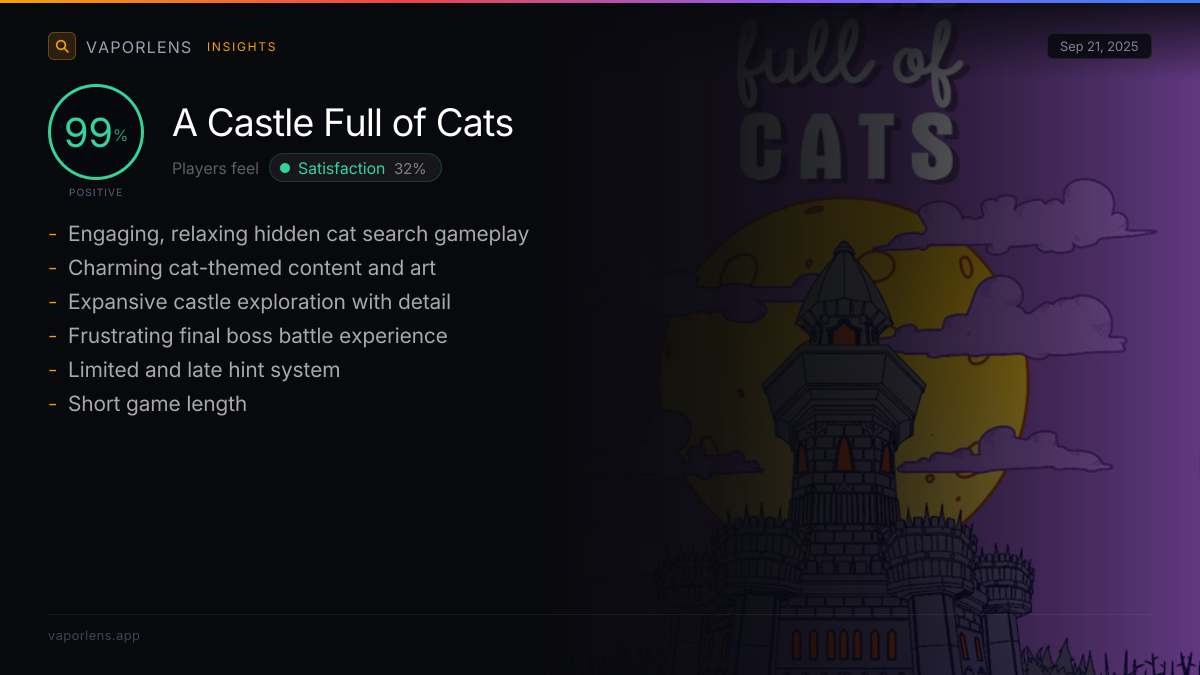Select the Limited and late hint point
1200x675 pixels.
[204, 370]
